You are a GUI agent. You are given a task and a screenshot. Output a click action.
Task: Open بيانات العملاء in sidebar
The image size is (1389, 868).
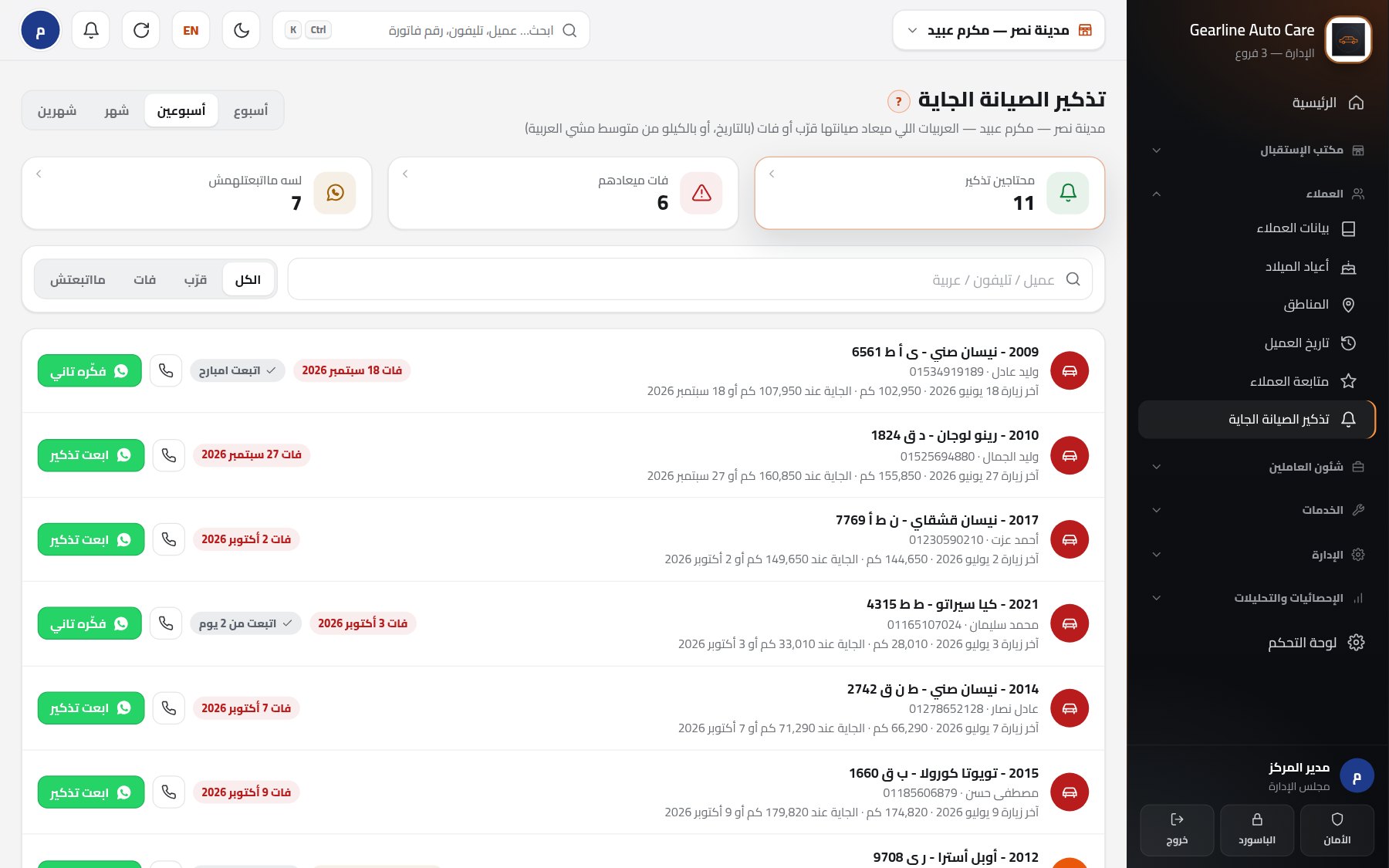click(x=1256, y=228)
